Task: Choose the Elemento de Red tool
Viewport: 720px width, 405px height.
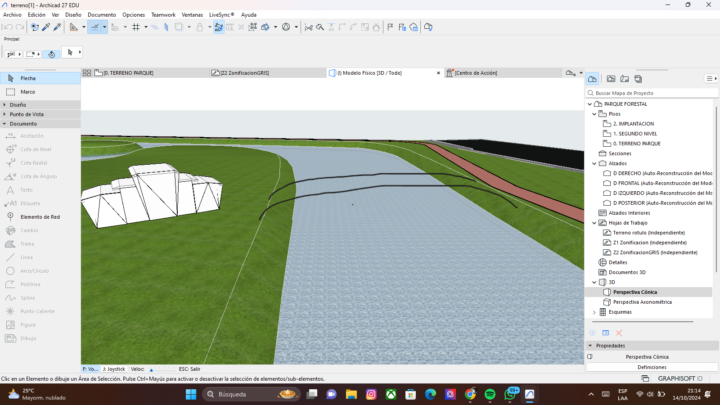Action: point(40,216)
